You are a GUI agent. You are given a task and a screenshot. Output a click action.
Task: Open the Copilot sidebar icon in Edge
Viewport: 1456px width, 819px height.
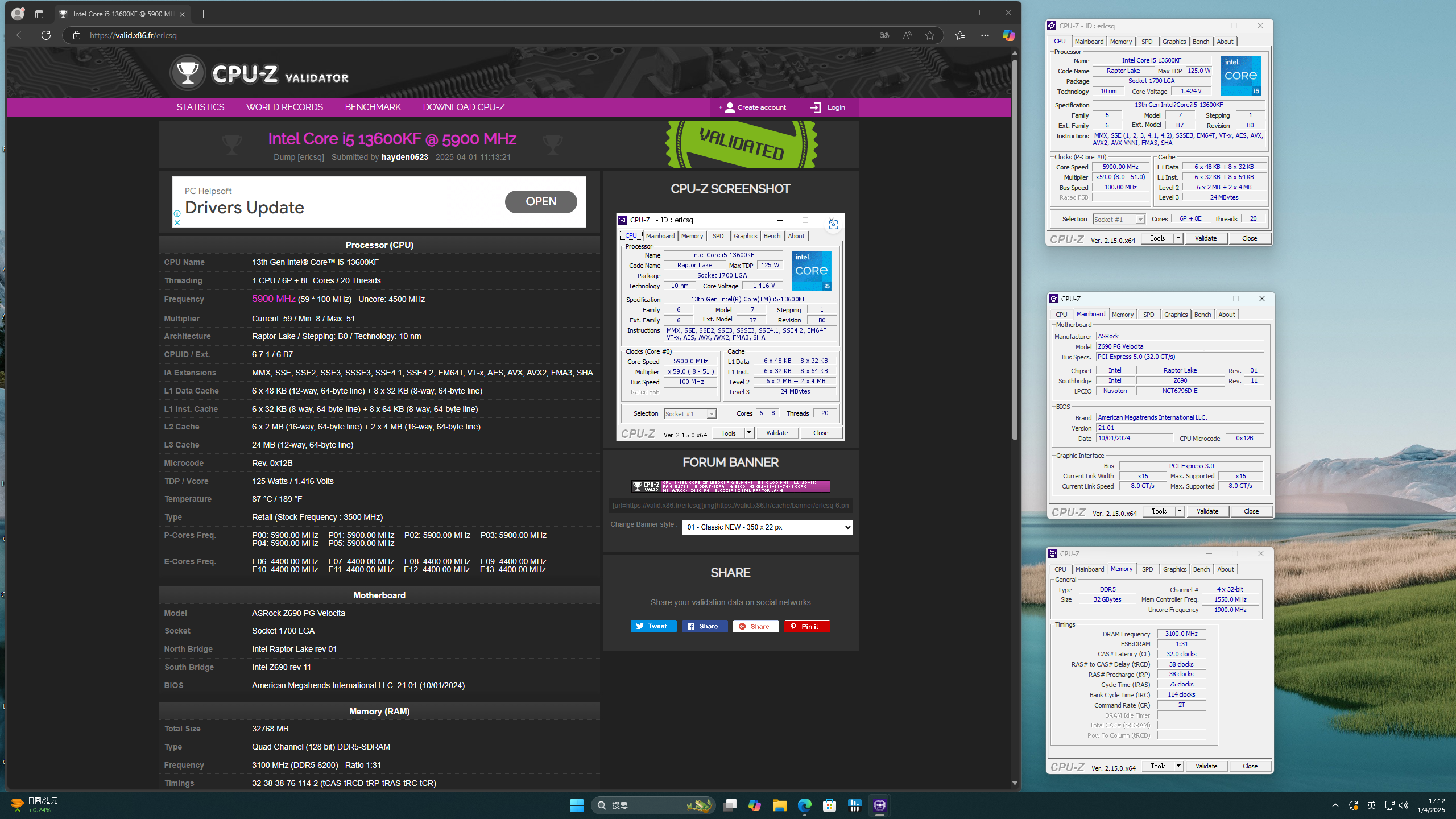click(x=1008, y=35)
